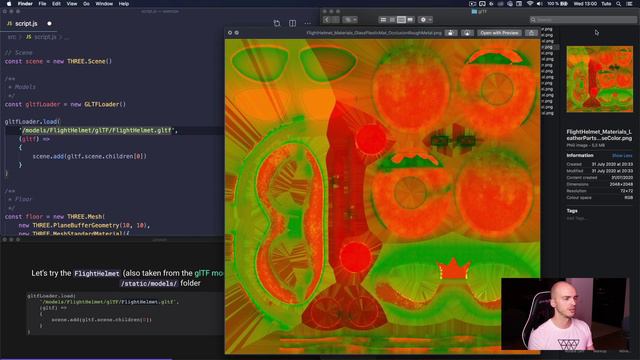Open the editor more actions ellipsis
This screenshot has height=360, width=640.
pyautogui.click(x=307, y=23)
